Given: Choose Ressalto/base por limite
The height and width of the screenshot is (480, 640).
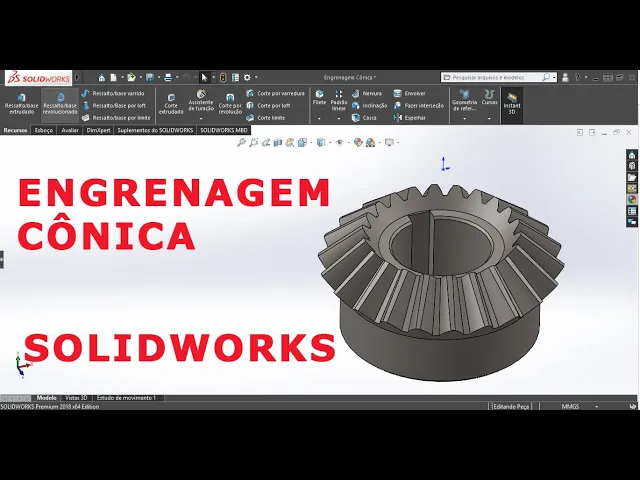Looking at the screenshot, I should 116,118.
